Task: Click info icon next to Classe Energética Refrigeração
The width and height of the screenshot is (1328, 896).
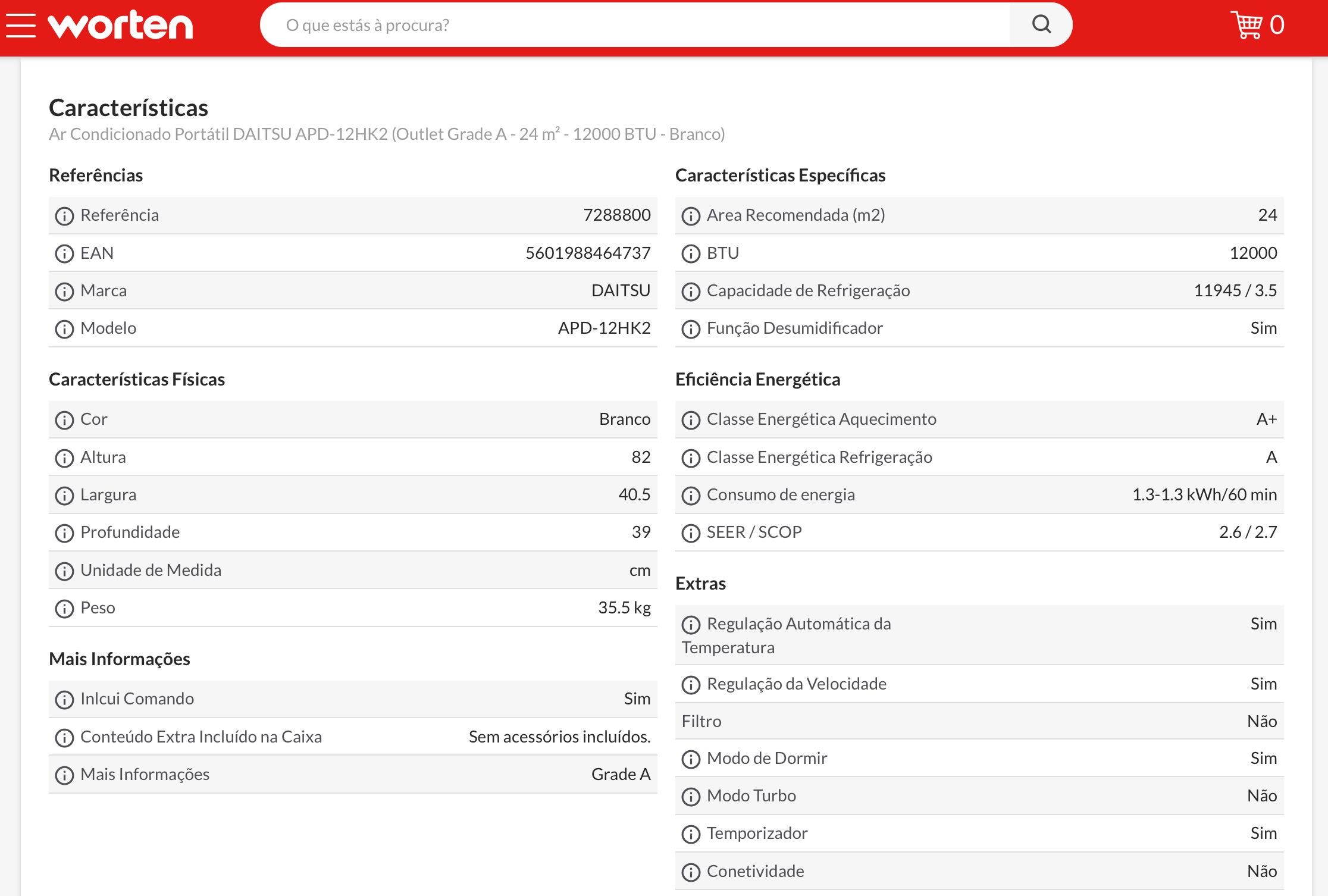Action: coord(691,458)
